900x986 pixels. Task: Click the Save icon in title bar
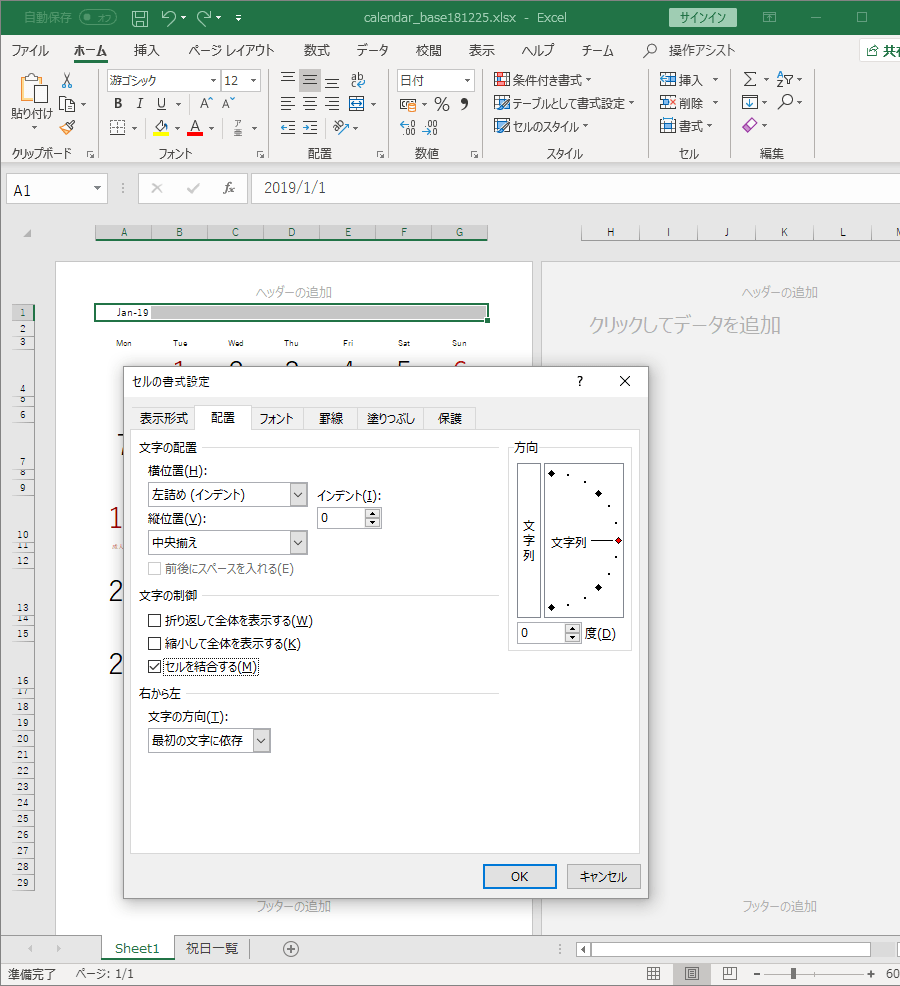[x=140, y=18]
